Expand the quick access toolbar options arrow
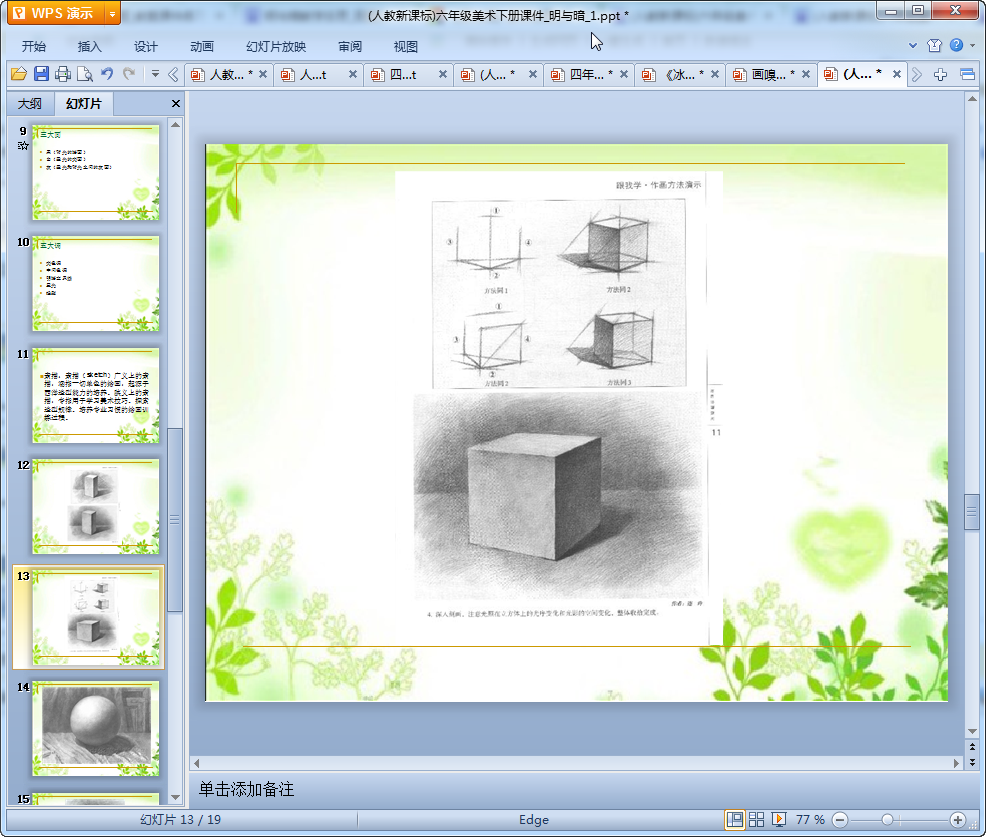 click(155, 74)
